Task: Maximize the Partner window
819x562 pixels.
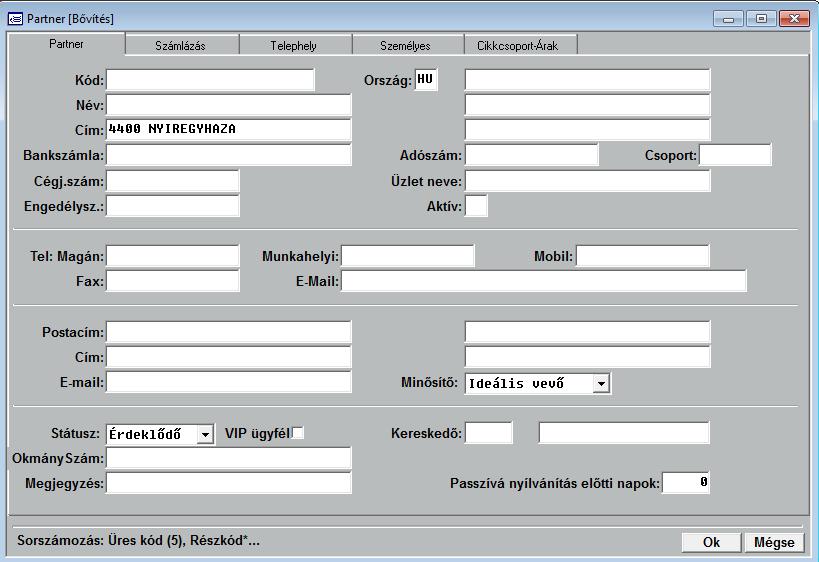Action: pyautogui.click(x=761, y=19)
